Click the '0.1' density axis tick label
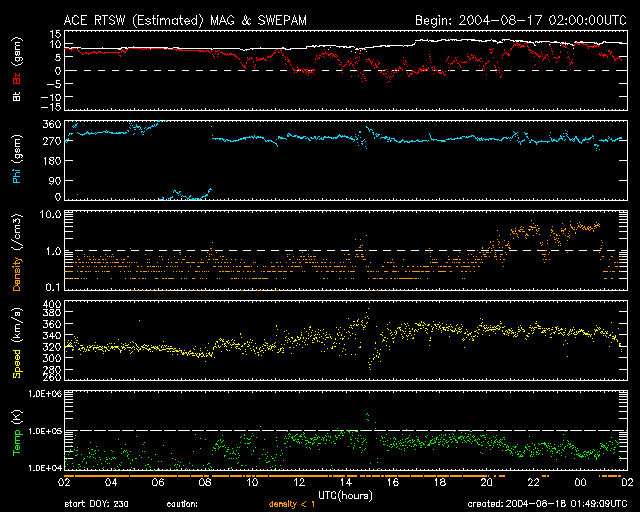Image resolution: width=640 pixels, height=512 pixels. tap(53, 287)
